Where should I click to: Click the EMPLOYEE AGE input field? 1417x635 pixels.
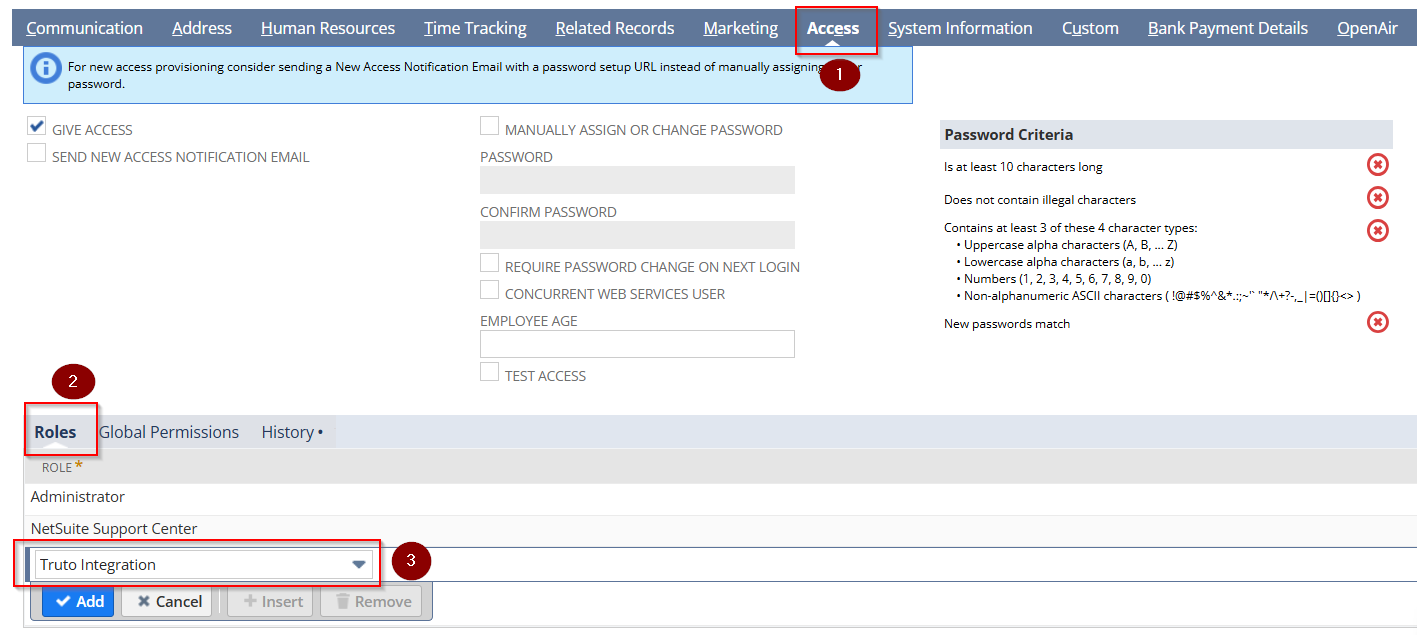pos(637,343)
